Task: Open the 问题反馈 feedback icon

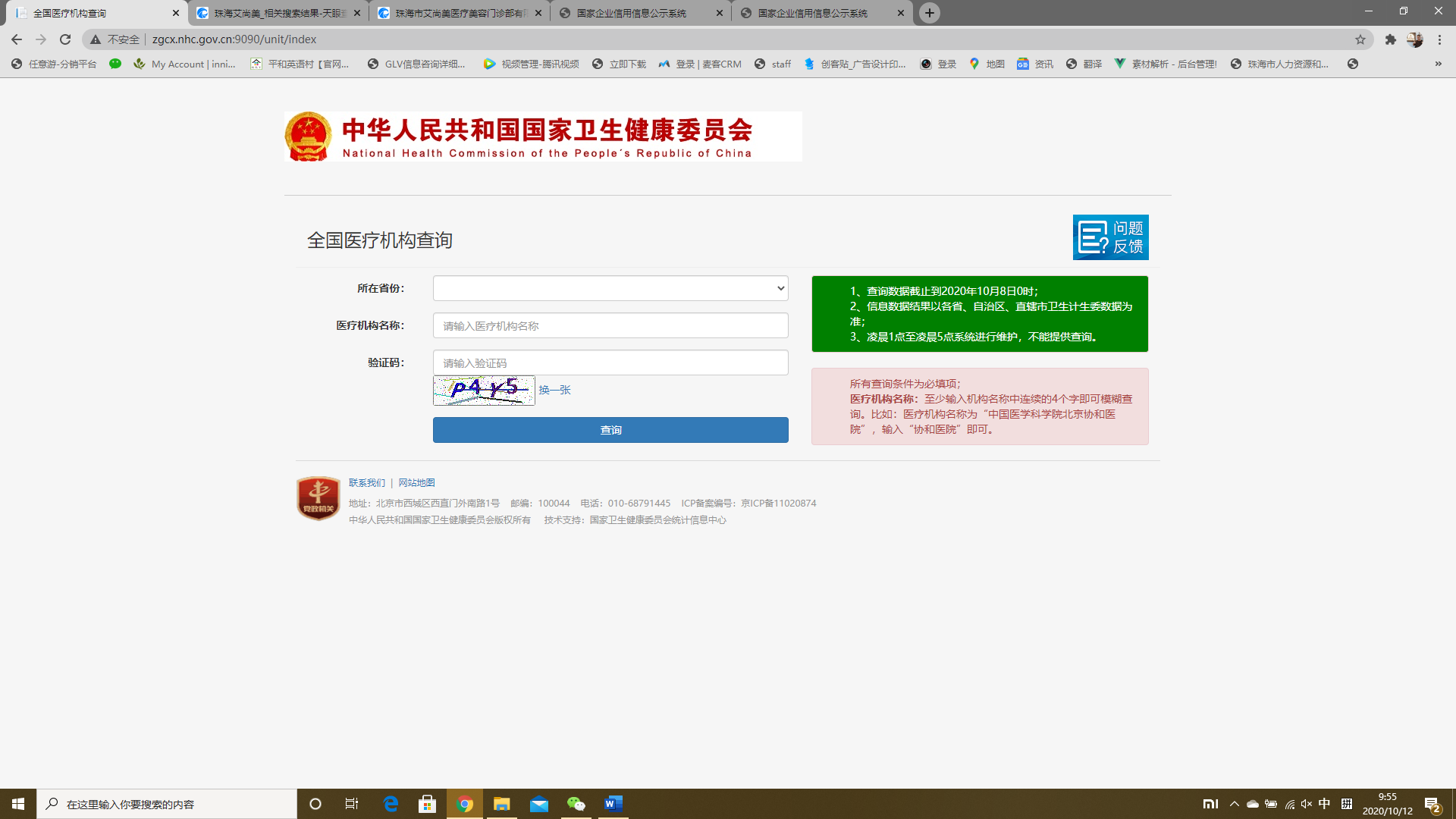Action: (x=1110, y=237)
